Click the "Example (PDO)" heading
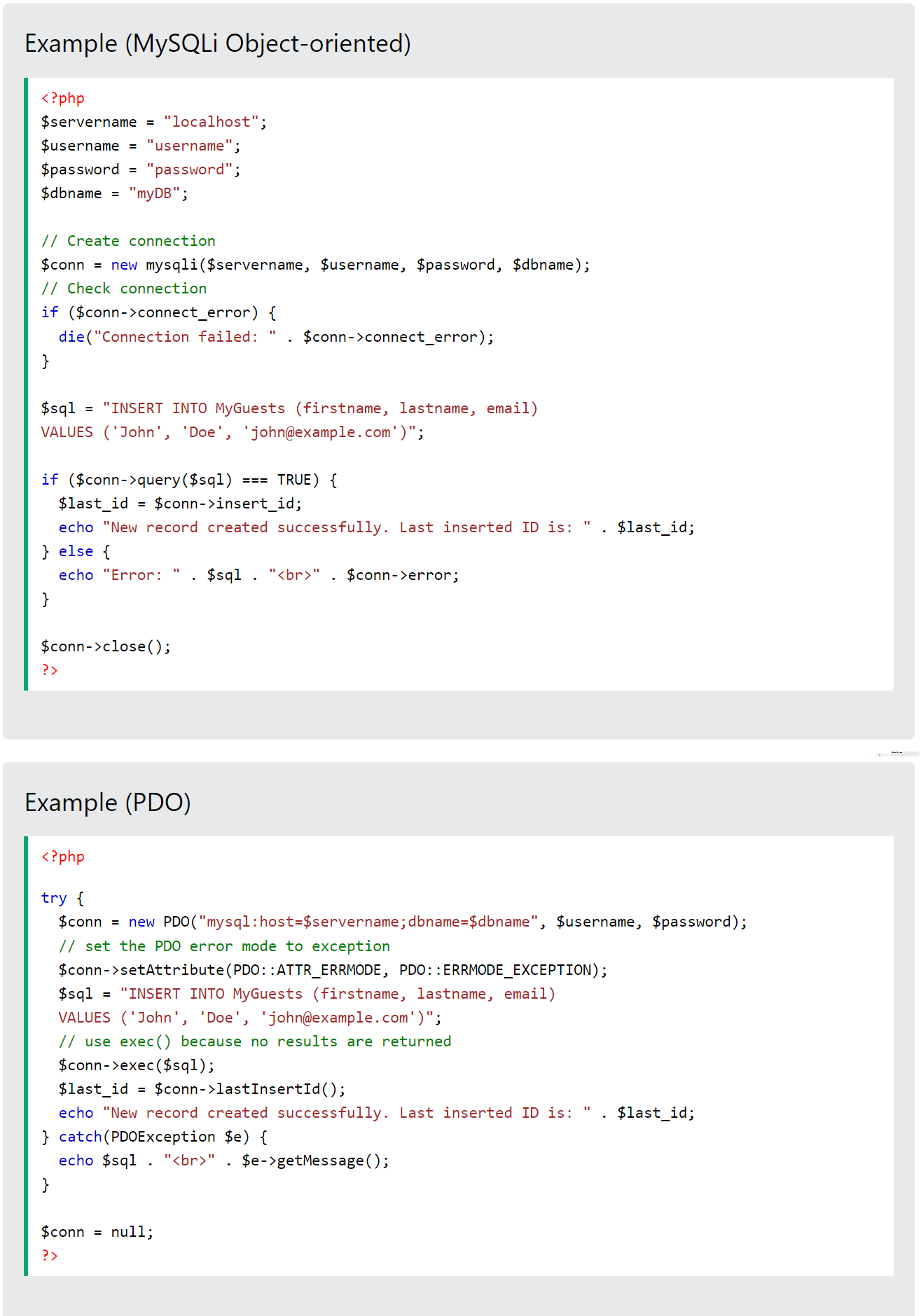Viewport: 921px width, 1316px height. pyautogui.click(x=107, y=802)
